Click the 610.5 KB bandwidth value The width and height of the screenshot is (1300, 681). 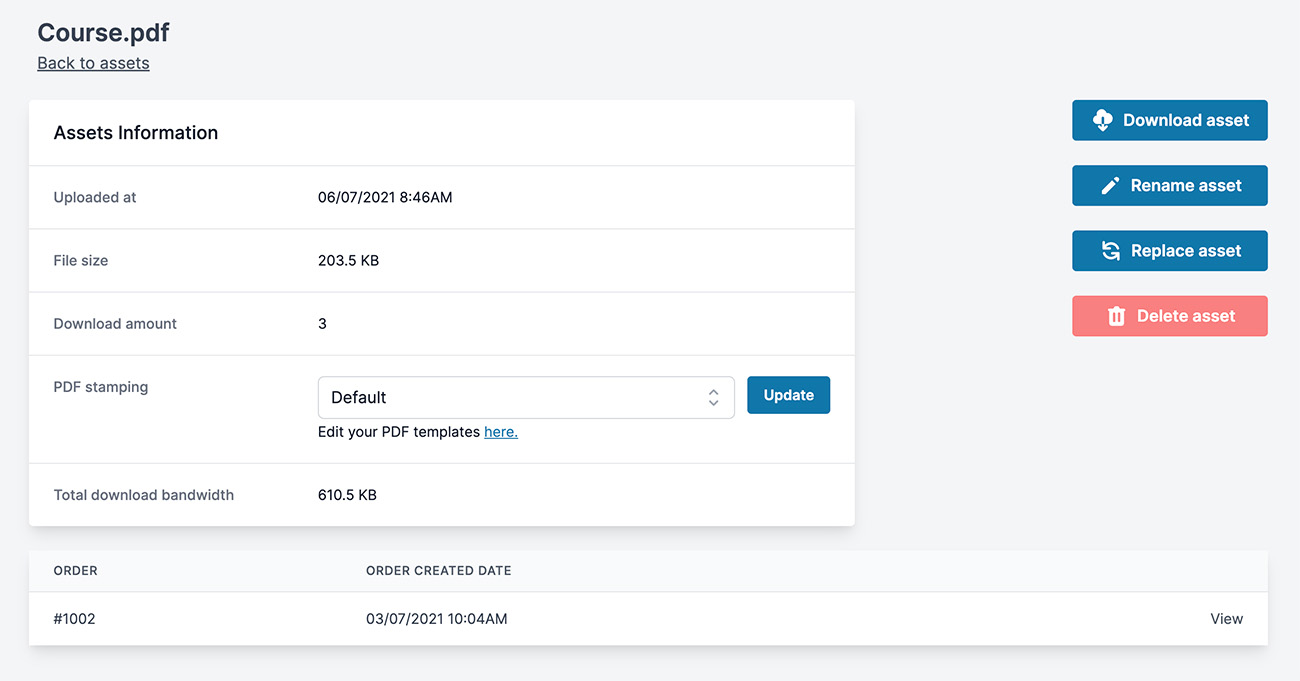click(x=347, y=495)
